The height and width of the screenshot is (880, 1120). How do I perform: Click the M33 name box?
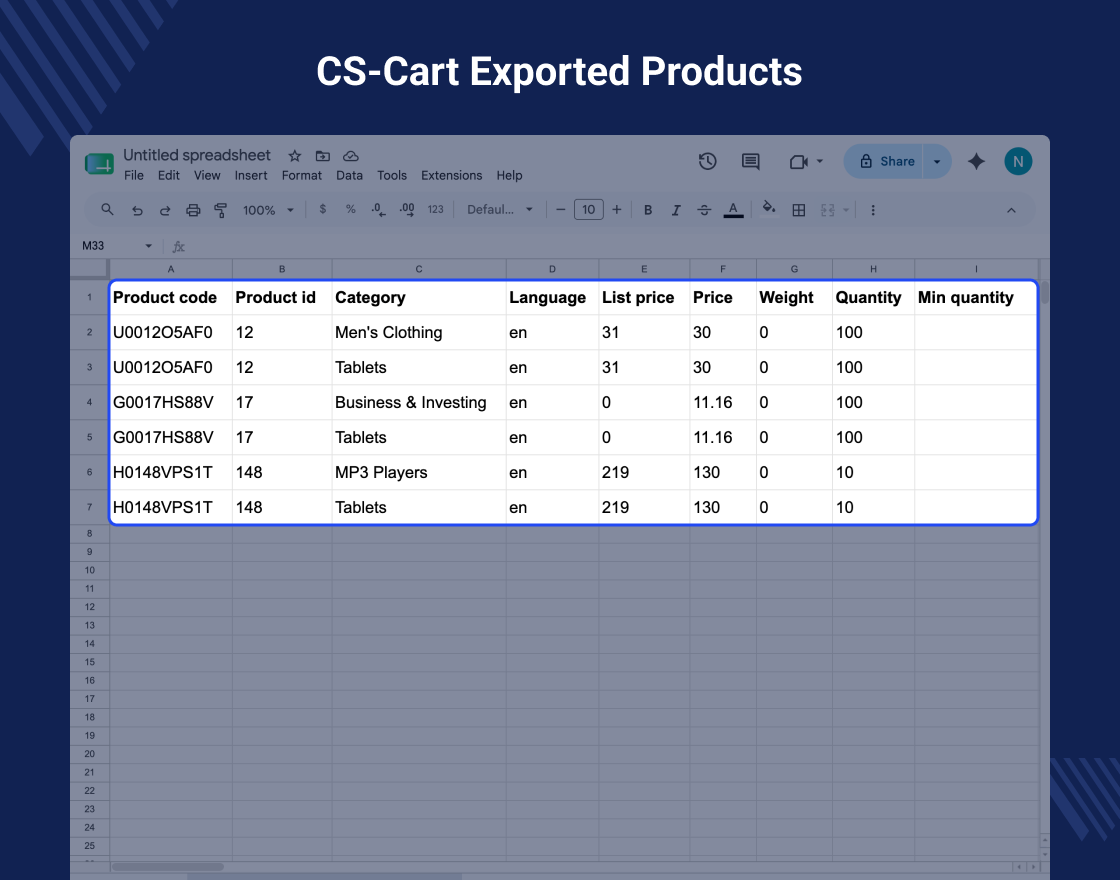coord(93,246)
